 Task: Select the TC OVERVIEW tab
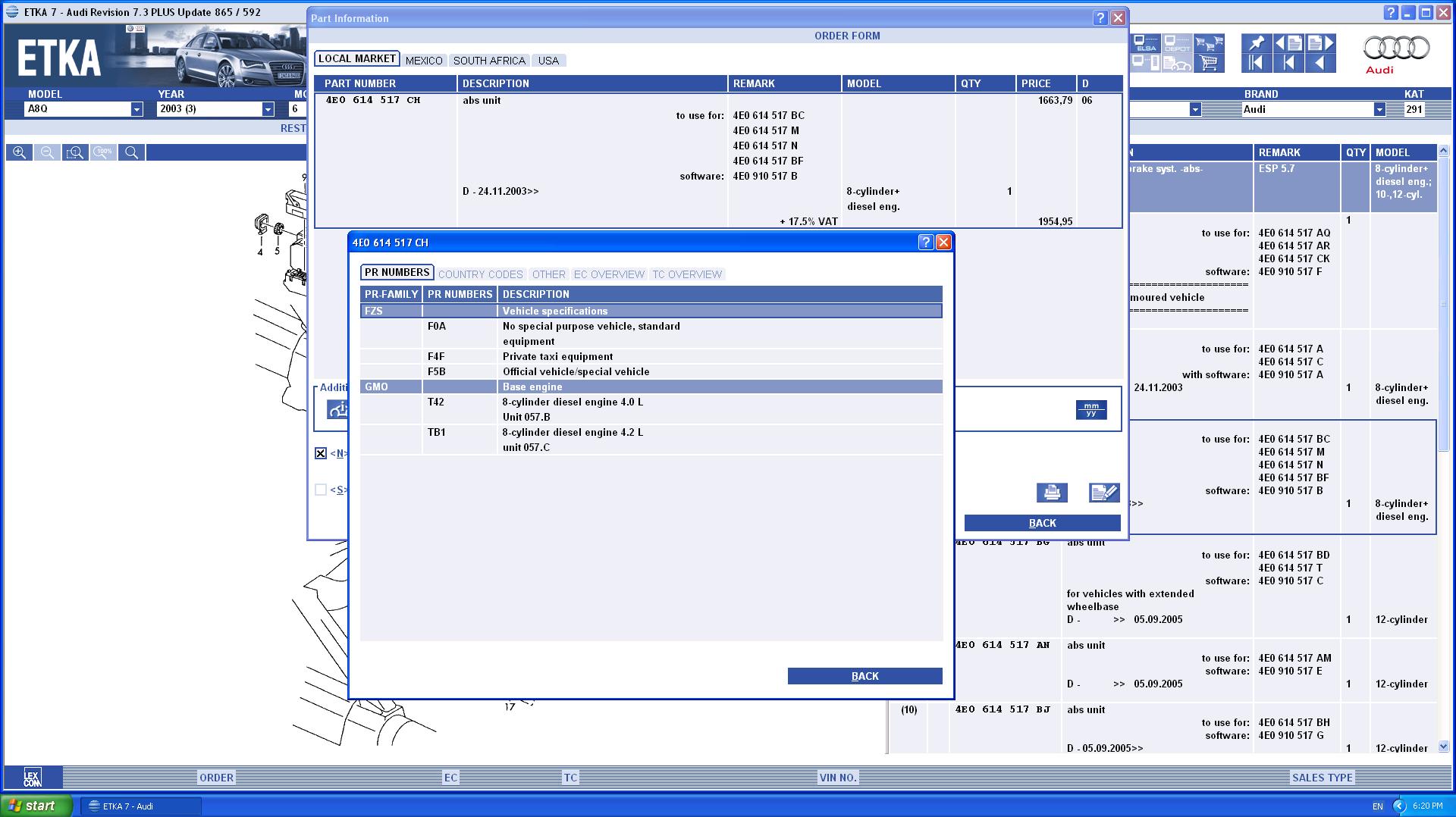tap(687, 274)
